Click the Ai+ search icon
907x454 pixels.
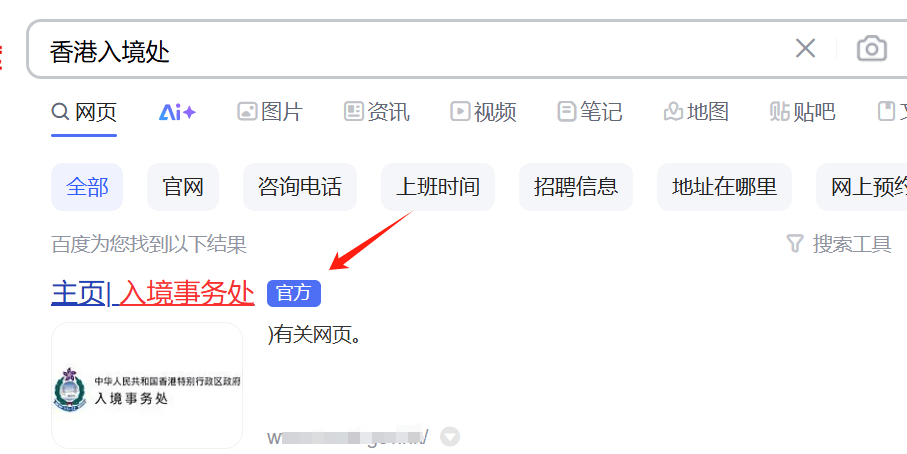(177, 112)
